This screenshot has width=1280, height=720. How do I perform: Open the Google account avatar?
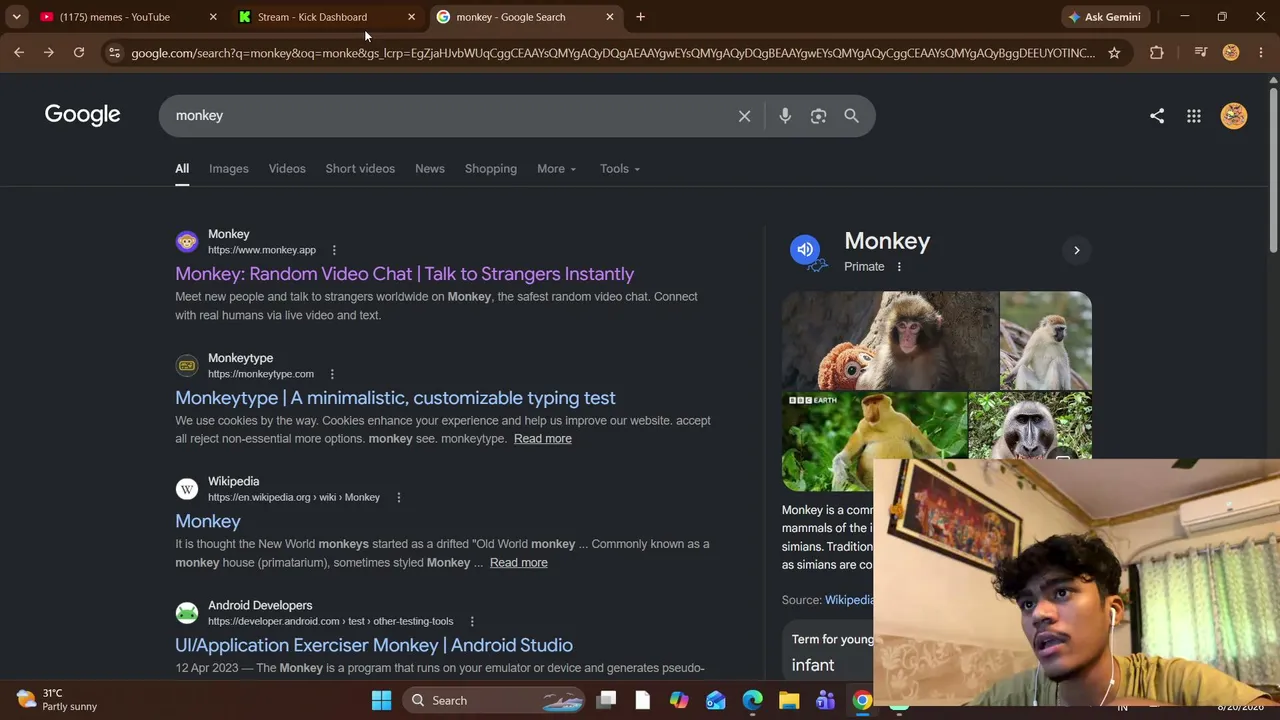pyautogui.click(x=1234, y=116)
